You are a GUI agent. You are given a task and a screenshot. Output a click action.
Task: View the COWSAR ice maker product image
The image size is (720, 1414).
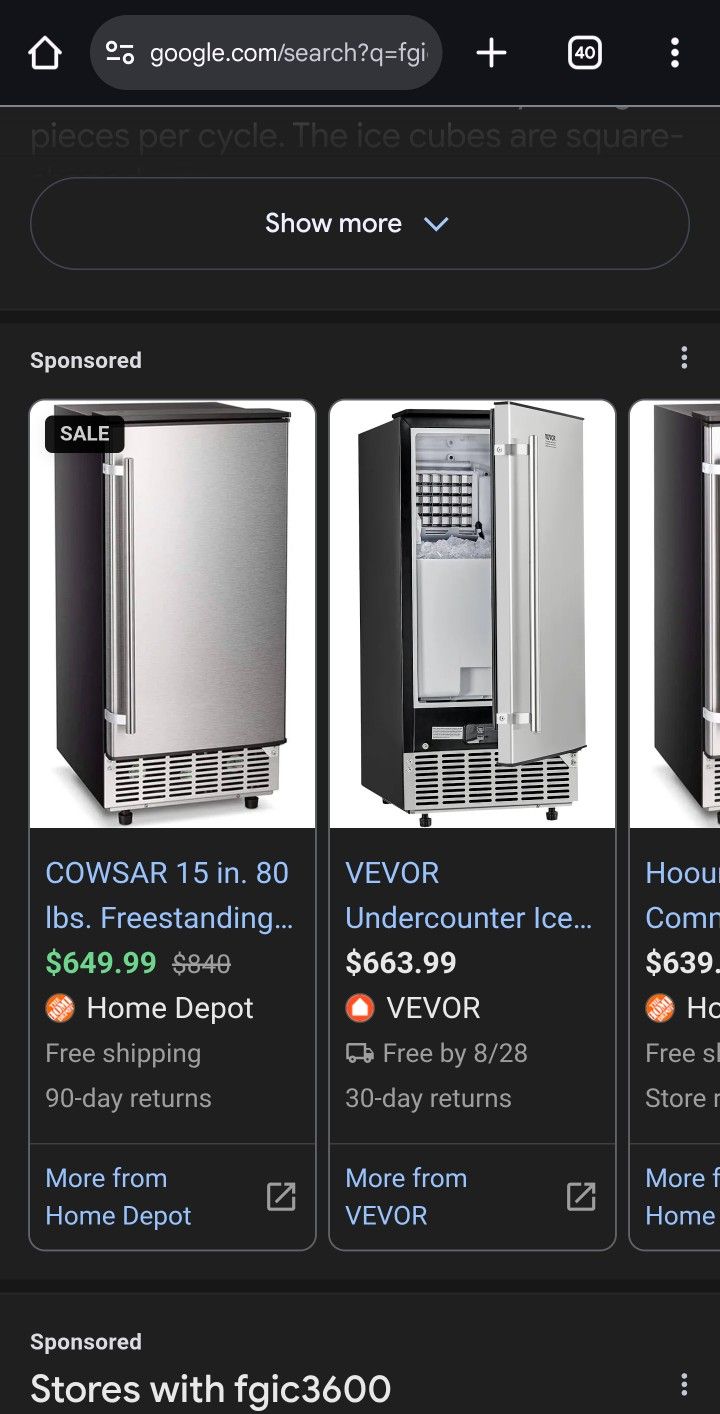pos(172,614)
